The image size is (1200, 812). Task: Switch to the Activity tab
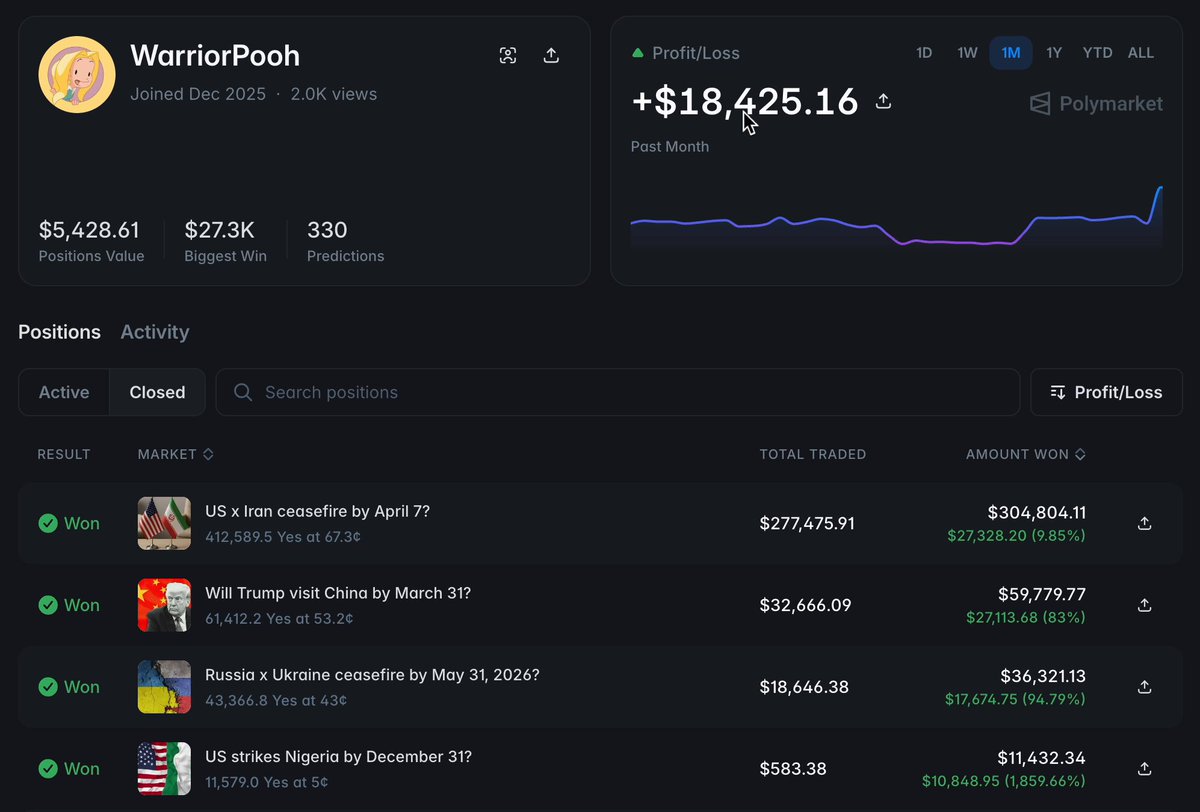[x=155, y=332]
